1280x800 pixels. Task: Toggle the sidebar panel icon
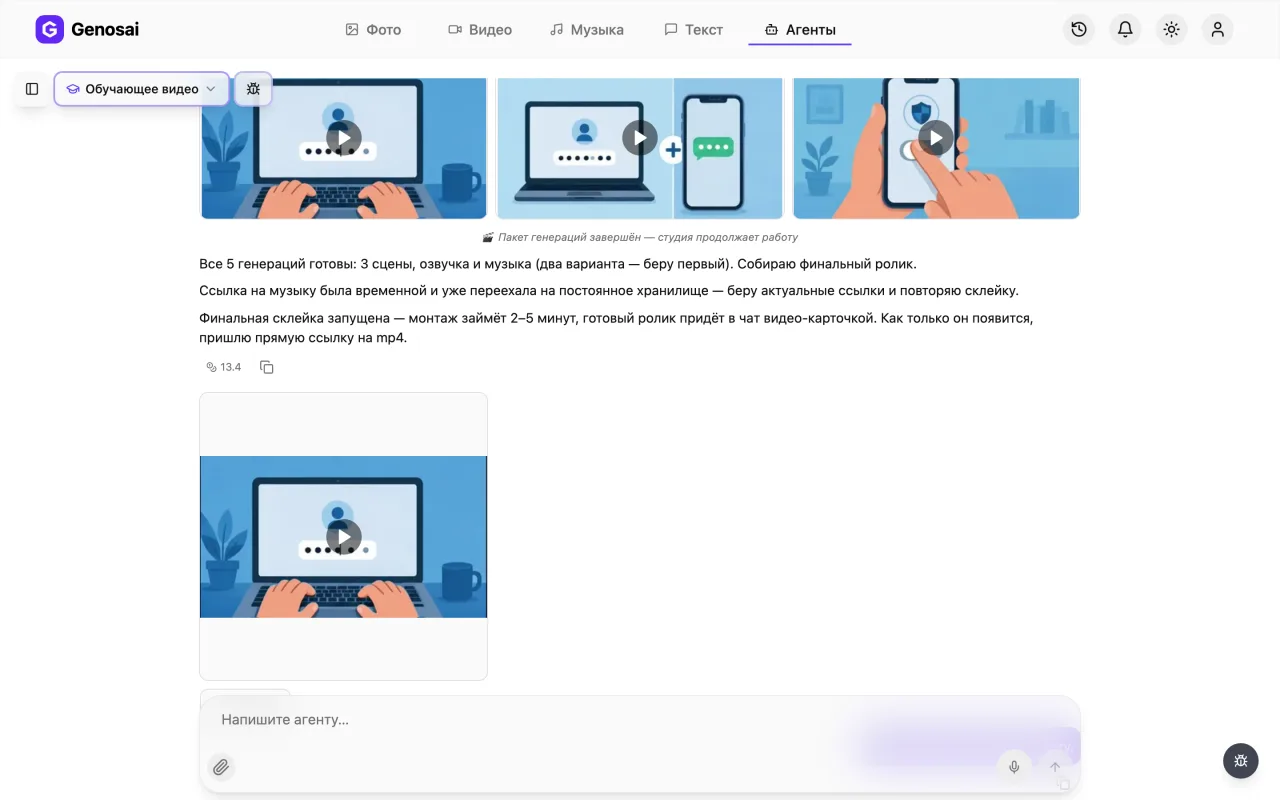(32, 89)
